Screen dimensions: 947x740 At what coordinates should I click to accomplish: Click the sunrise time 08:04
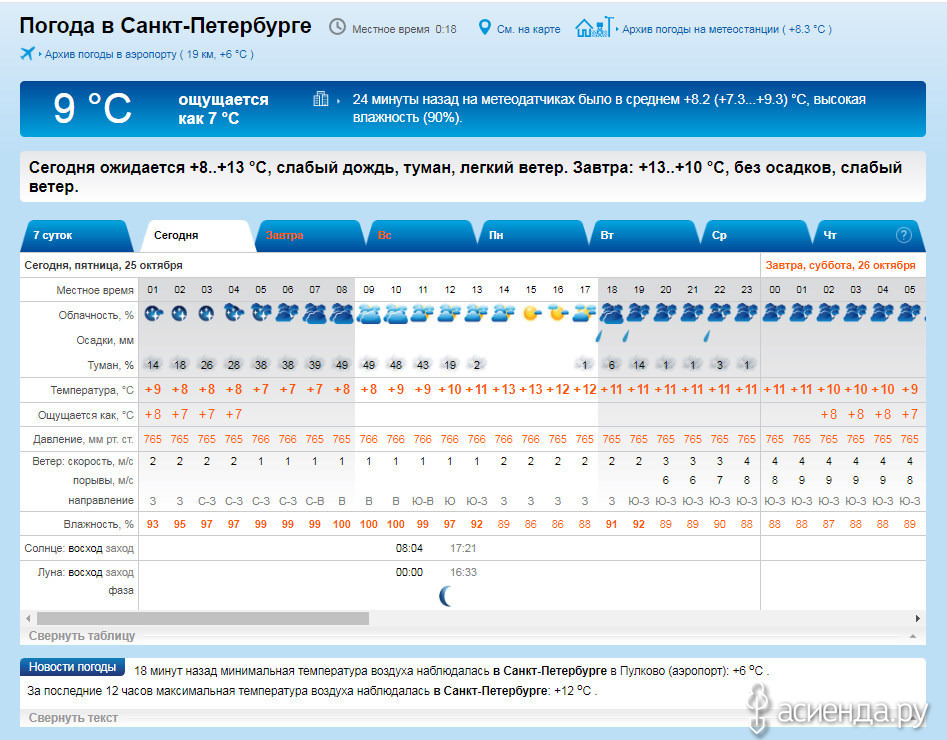(409, 549)
